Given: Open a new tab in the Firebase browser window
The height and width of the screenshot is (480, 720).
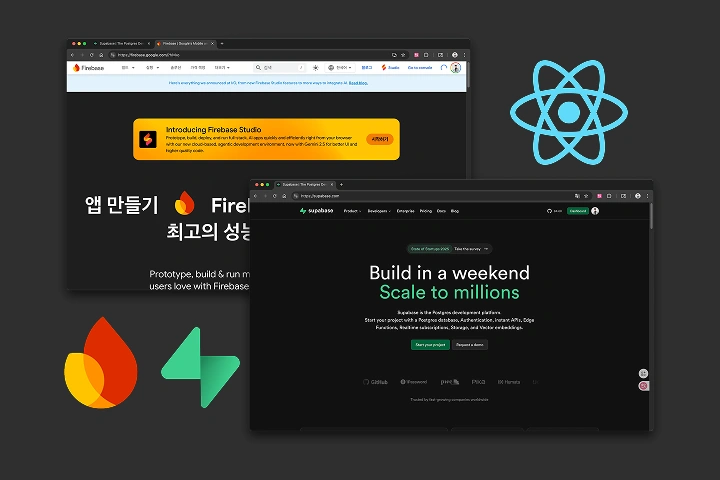Looking at the screenshot, I should (222, 44).
